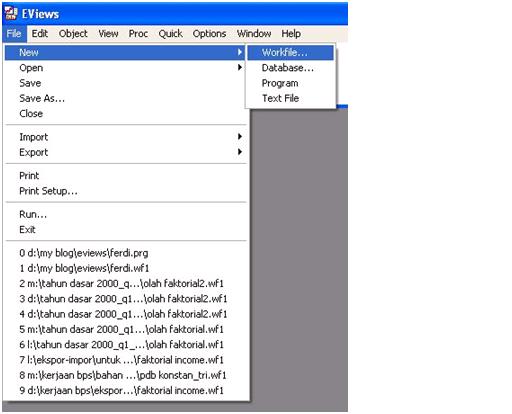Screen dimensions: 512x414
Task: Open recent file 2 m:\ olah faktorial2.wf1
Action: coord(125,284)
